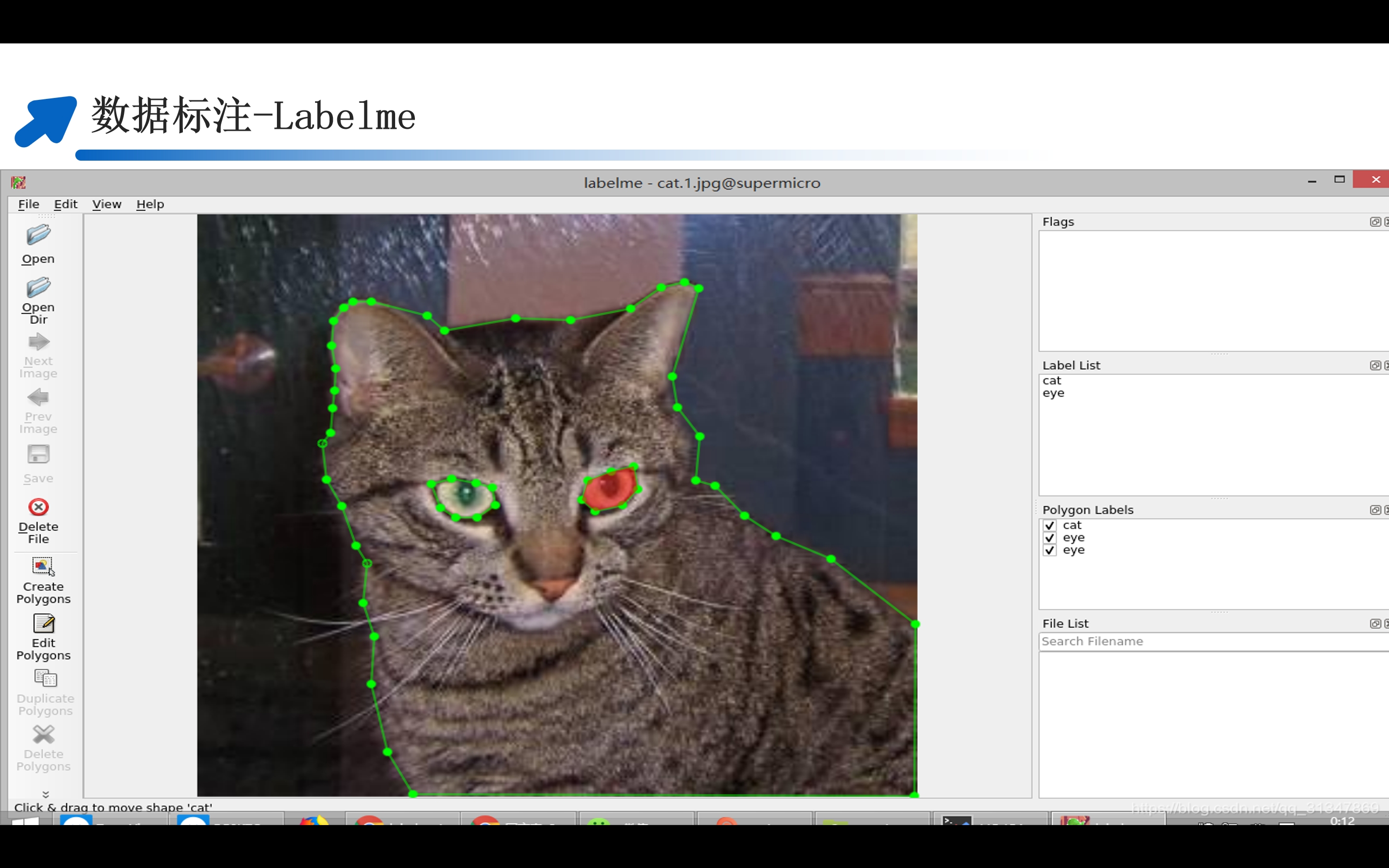1389x868 pixels.
Task: Click the Open file toolbar icon
Action: (39, 236)
